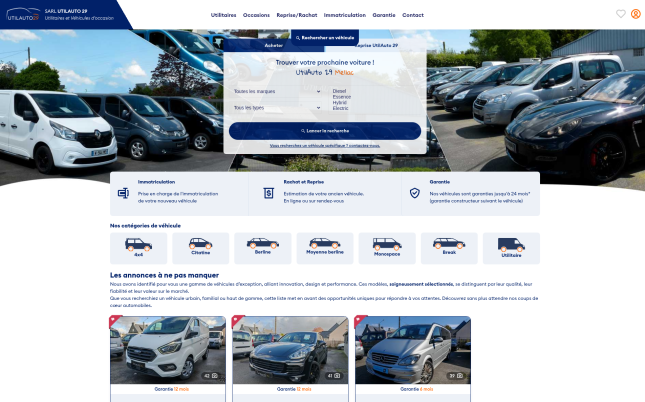This screenshot has width=645, height=402.
Task: Click the Immatriculation plate icon
Action: pos(123,193)
